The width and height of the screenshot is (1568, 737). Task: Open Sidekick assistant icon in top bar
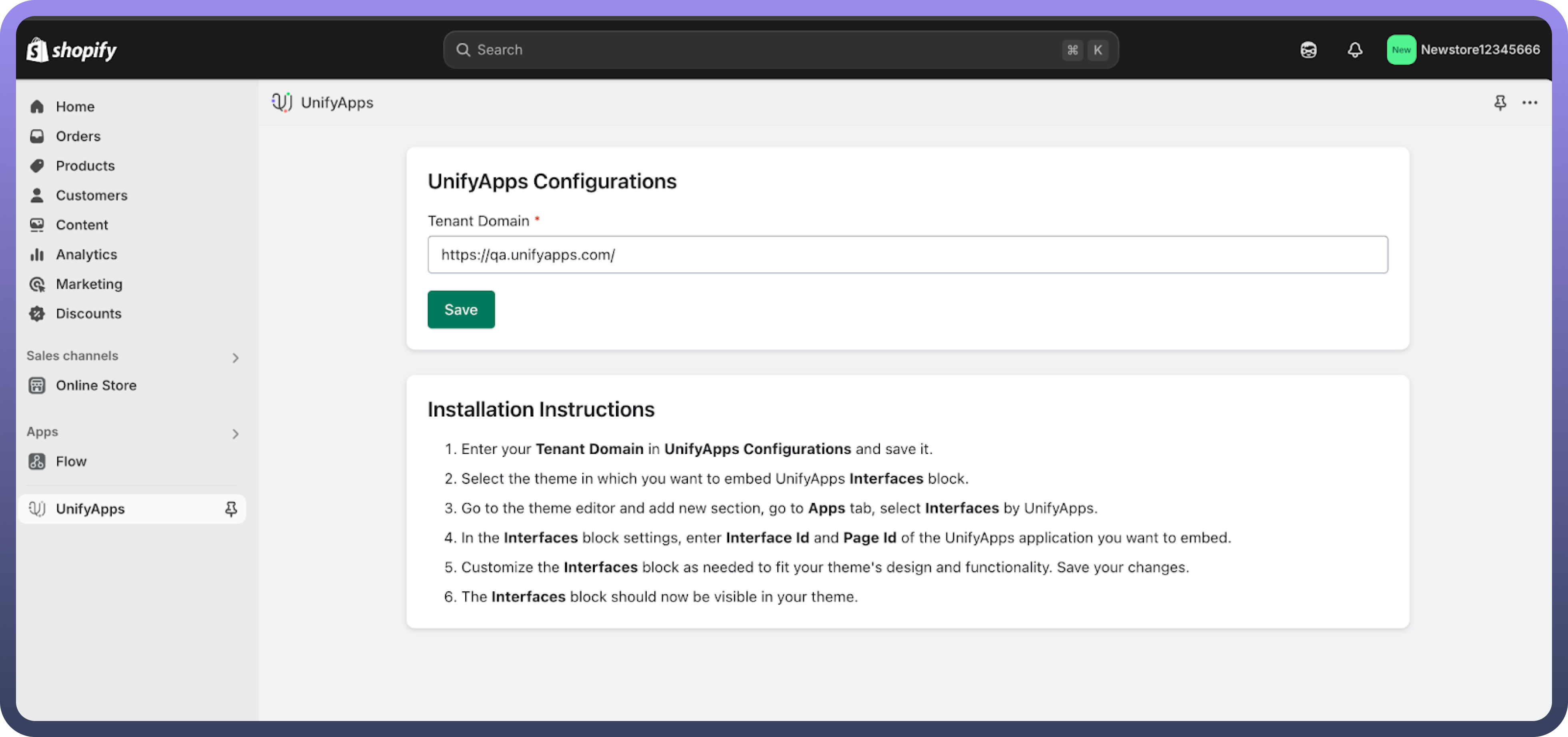pyautogui.click(x=1308, y=50)
